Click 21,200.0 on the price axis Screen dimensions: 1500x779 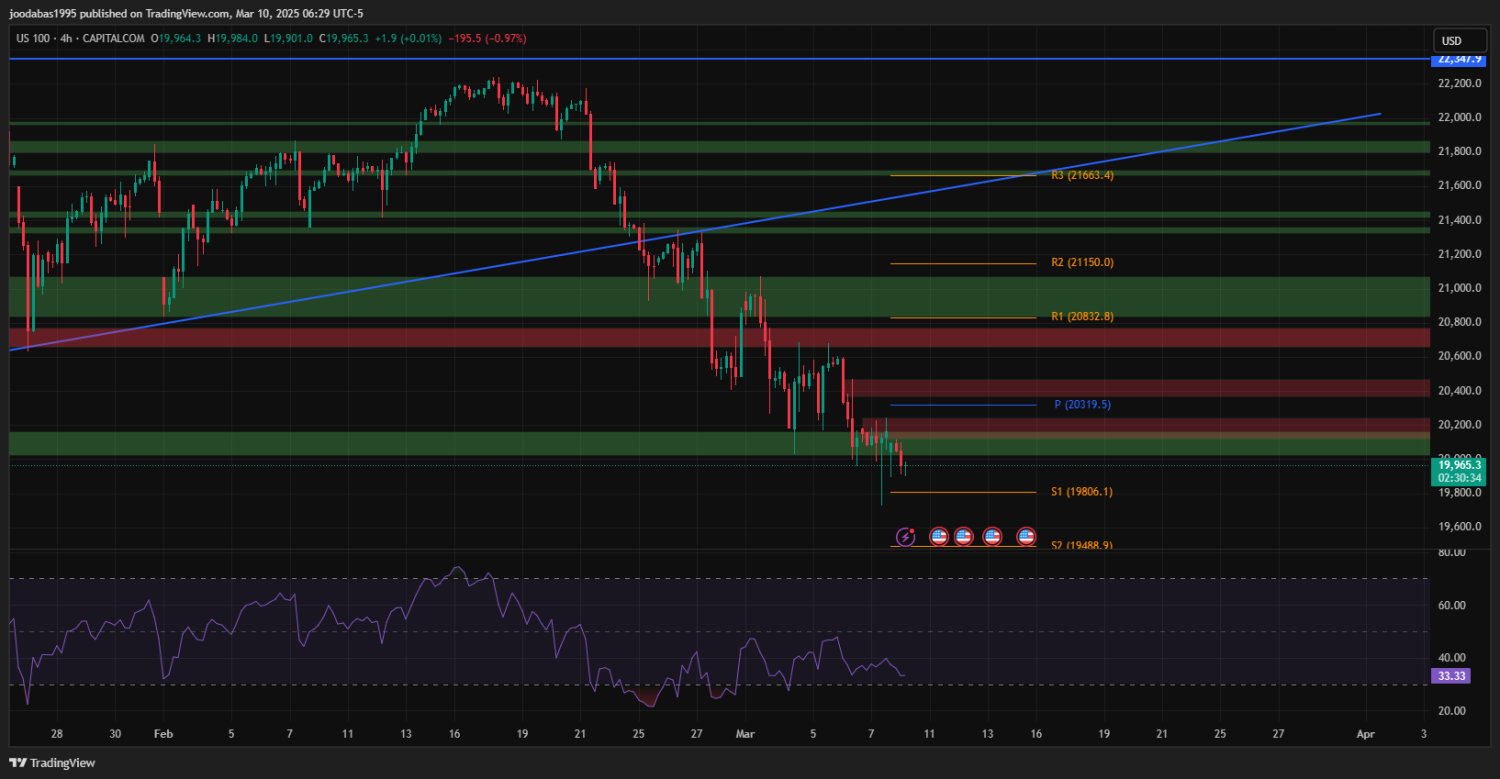tap(1459, 254)
